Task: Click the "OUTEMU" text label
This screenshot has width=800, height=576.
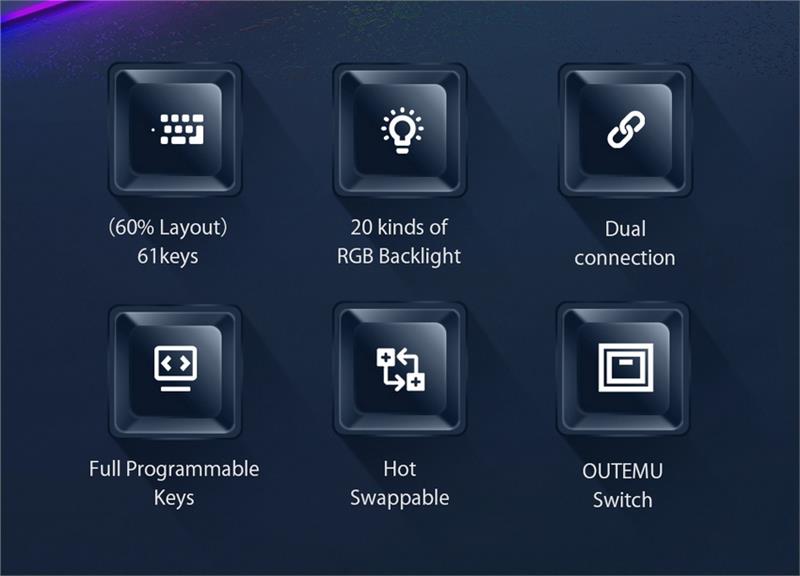Action: click(x=622, y=471)
